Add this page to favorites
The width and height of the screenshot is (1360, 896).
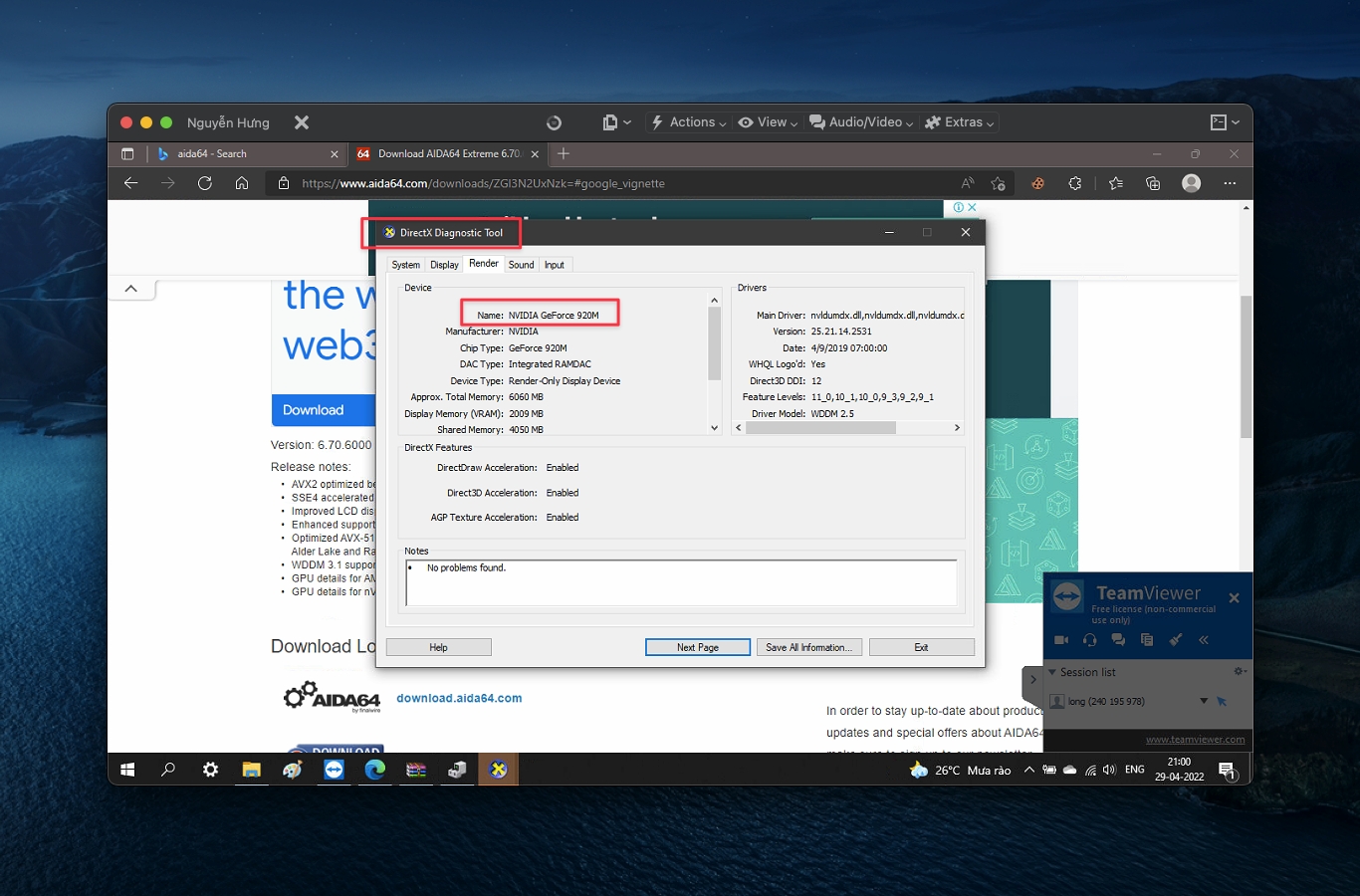pos(998,183)
